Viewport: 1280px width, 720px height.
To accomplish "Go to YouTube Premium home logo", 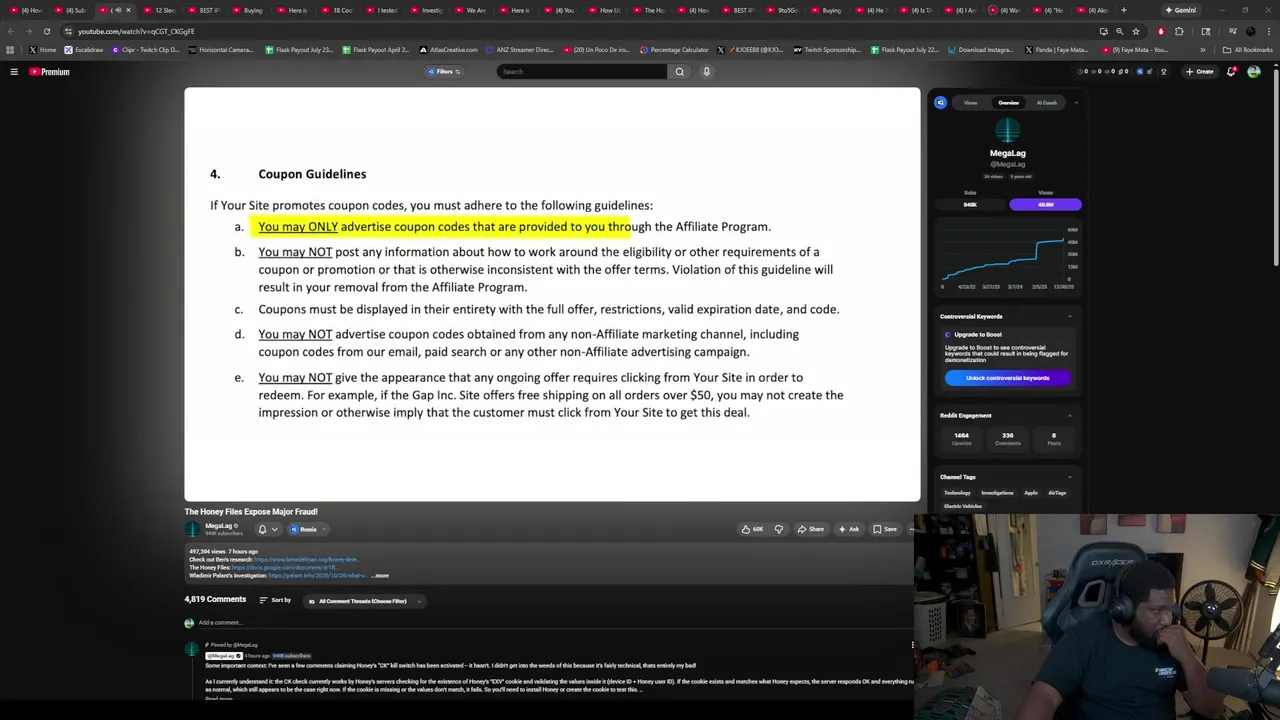I will coord(49,71).
